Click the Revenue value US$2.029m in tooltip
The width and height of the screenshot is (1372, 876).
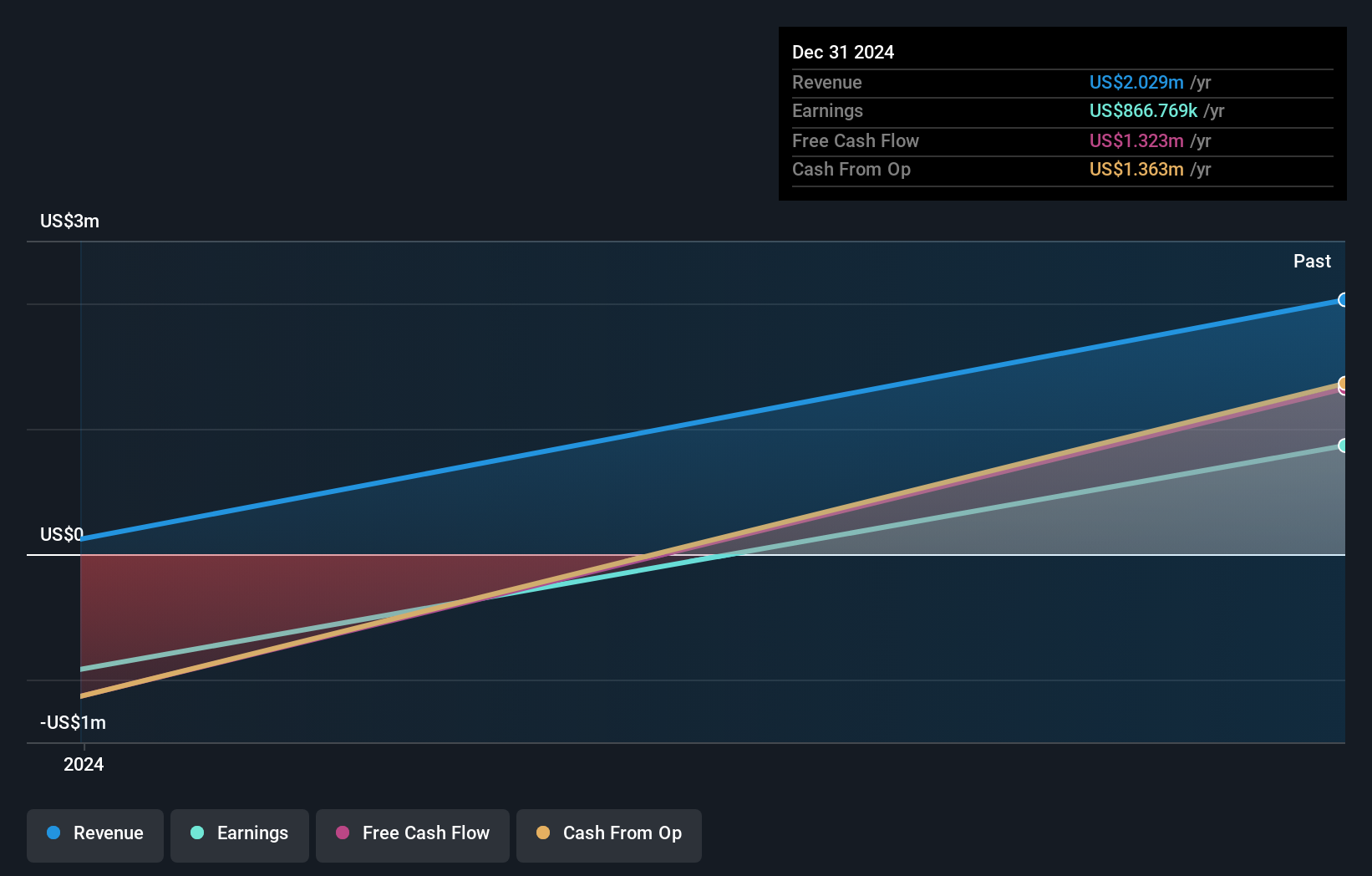1136,82
